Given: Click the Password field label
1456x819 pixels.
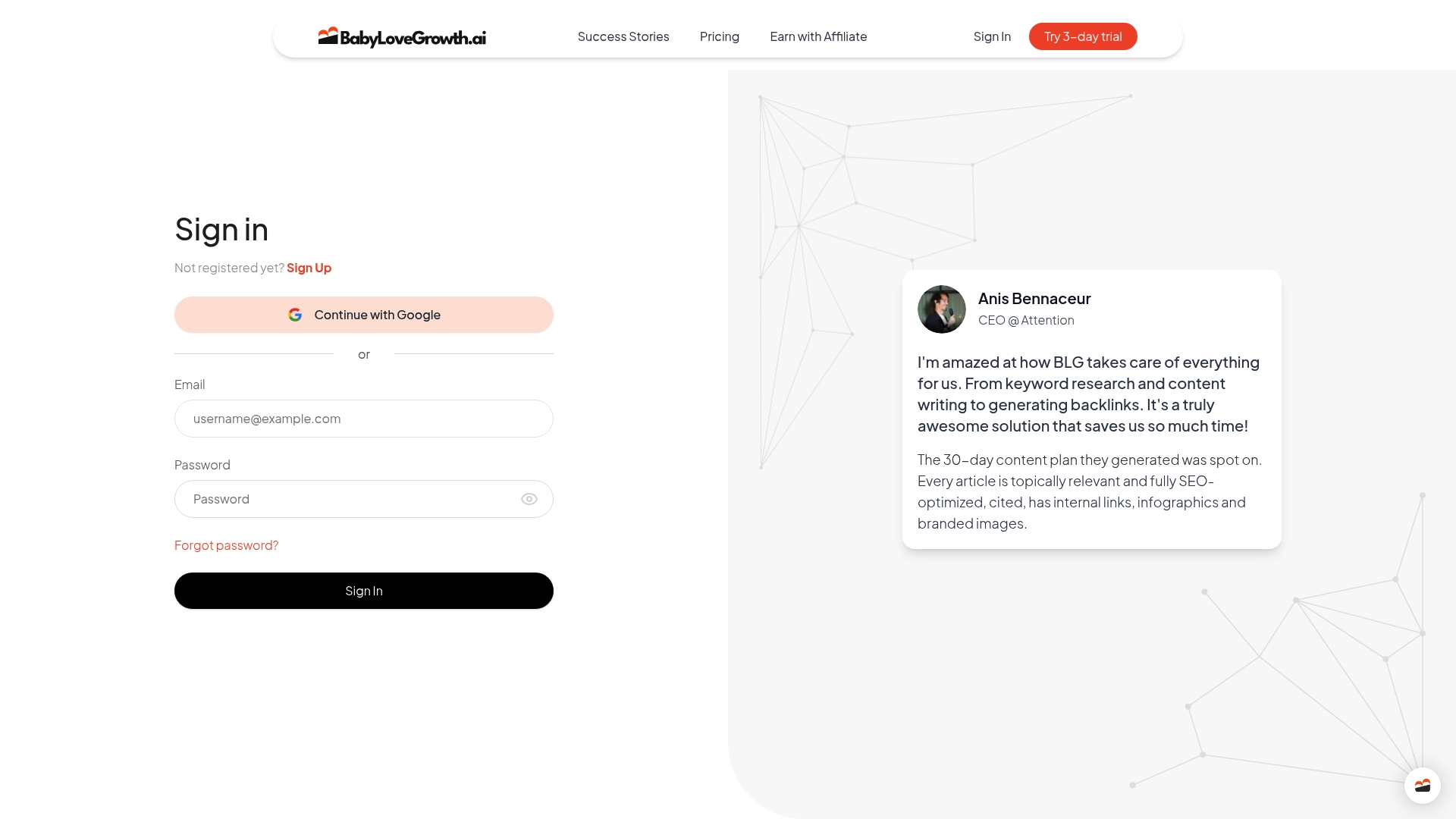Looking at the screenshot, I should (202, 465).
